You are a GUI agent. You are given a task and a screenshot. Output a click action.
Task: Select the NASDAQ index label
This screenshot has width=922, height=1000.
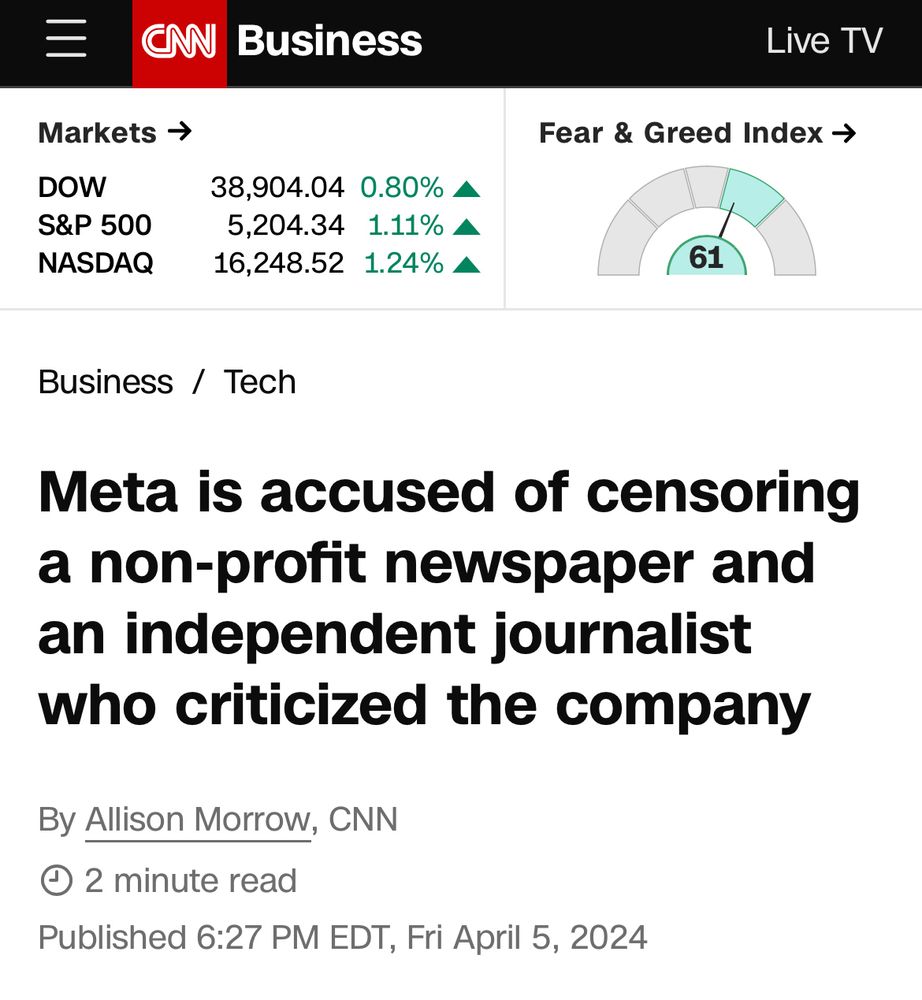(96, 263)
